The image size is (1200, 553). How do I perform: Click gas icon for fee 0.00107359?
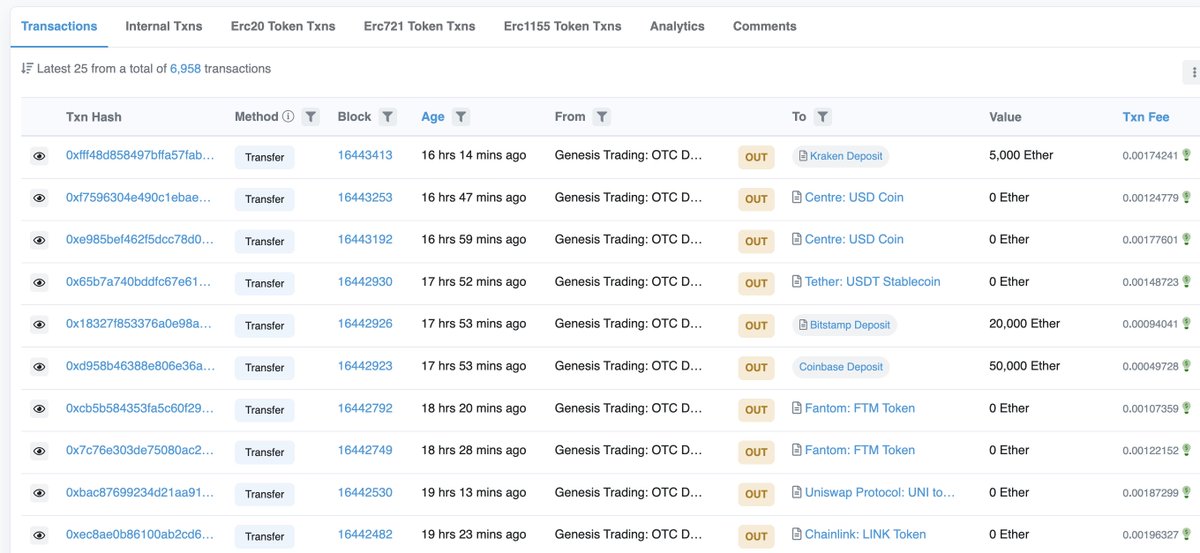[1187, 408]
